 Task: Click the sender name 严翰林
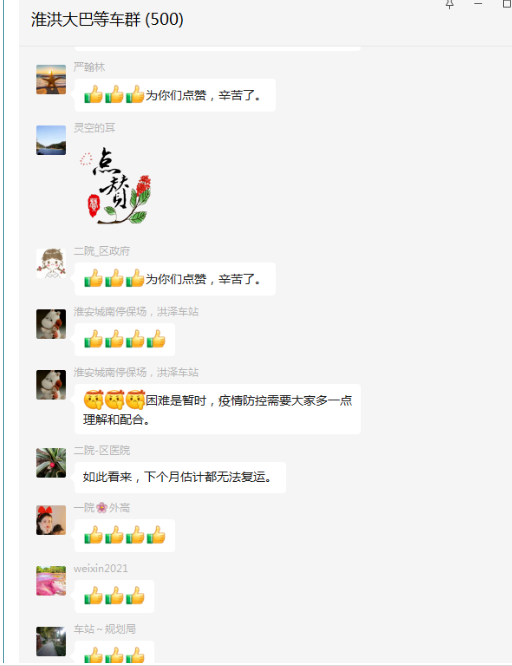point(89,67)
